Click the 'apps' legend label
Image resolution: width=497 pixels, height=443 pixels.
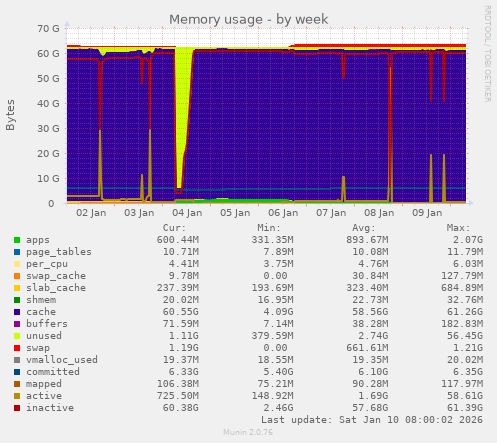coord(38,240)
